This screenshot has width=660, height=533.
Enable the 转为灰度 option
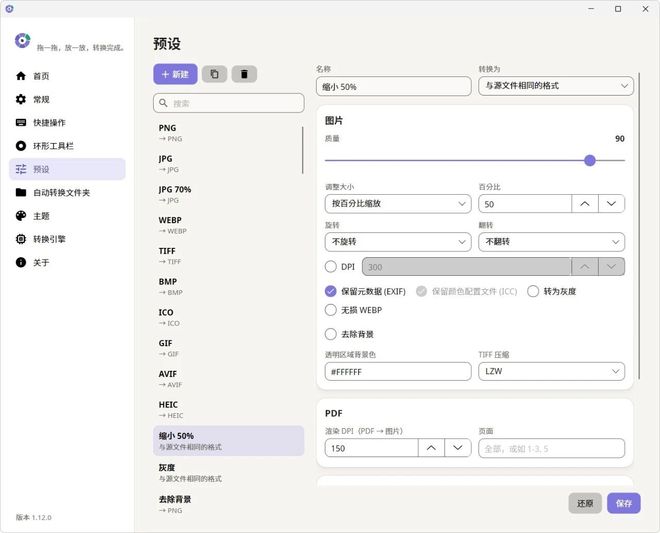(533, 291)
